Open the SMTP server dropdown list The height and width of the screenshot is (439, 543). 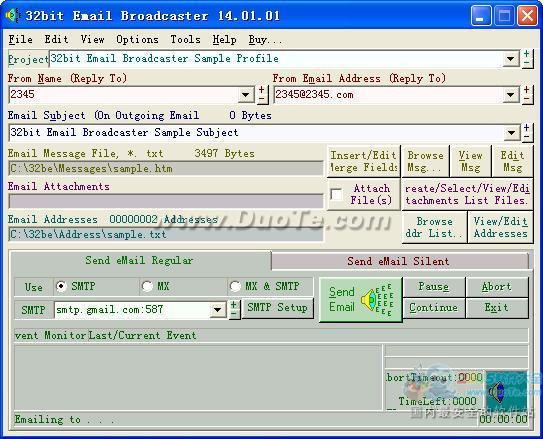pyautogui.click(x=217, y=309)
